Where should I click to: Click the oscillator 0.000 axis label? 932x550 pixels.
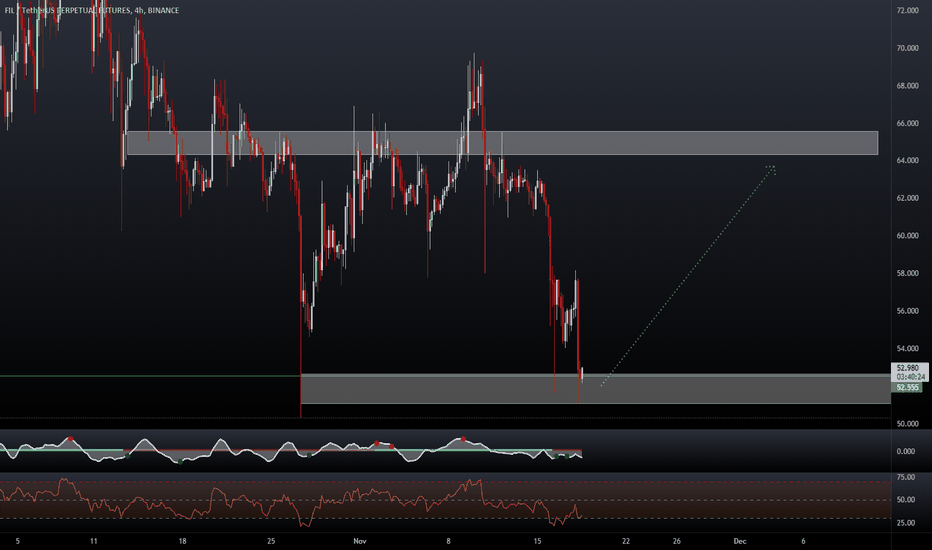click(x=906, y=451)
